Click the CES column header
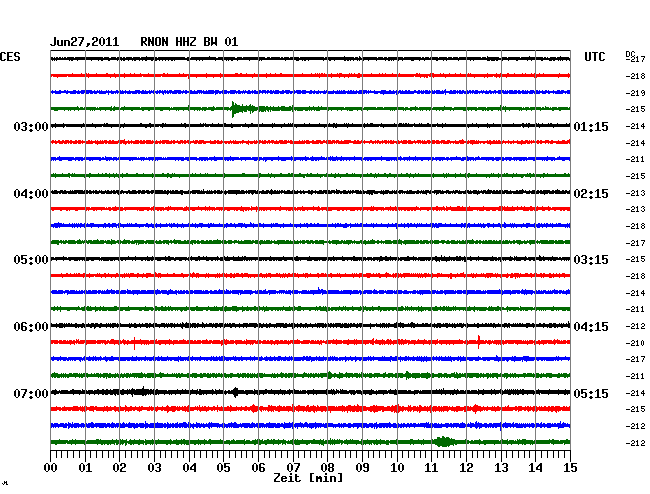The height and width of the screenshot is (494, 650). click(x=10, y=57)
